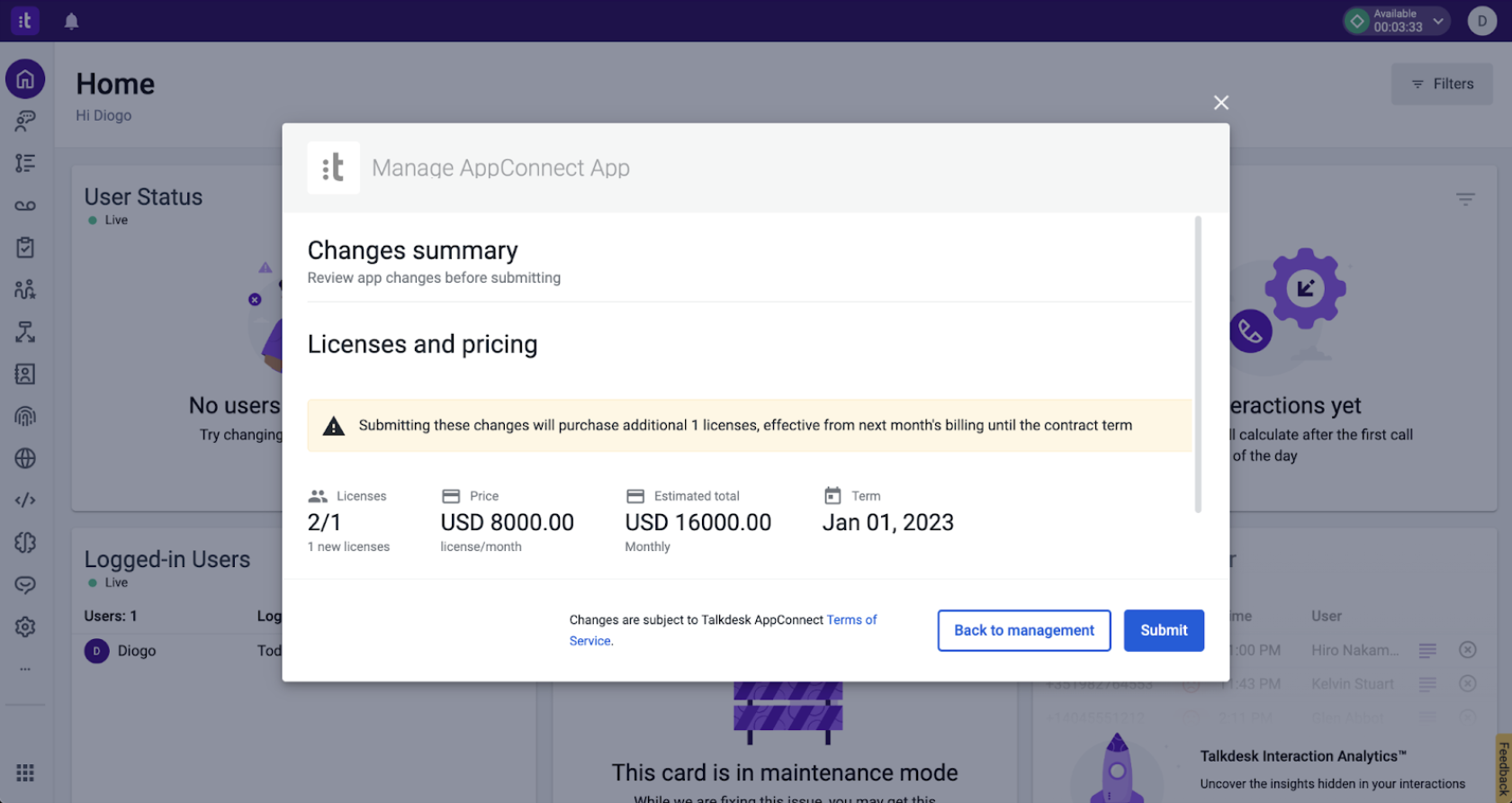Open details icon for Hiro Nakam row

click(x=1427, y=650)
